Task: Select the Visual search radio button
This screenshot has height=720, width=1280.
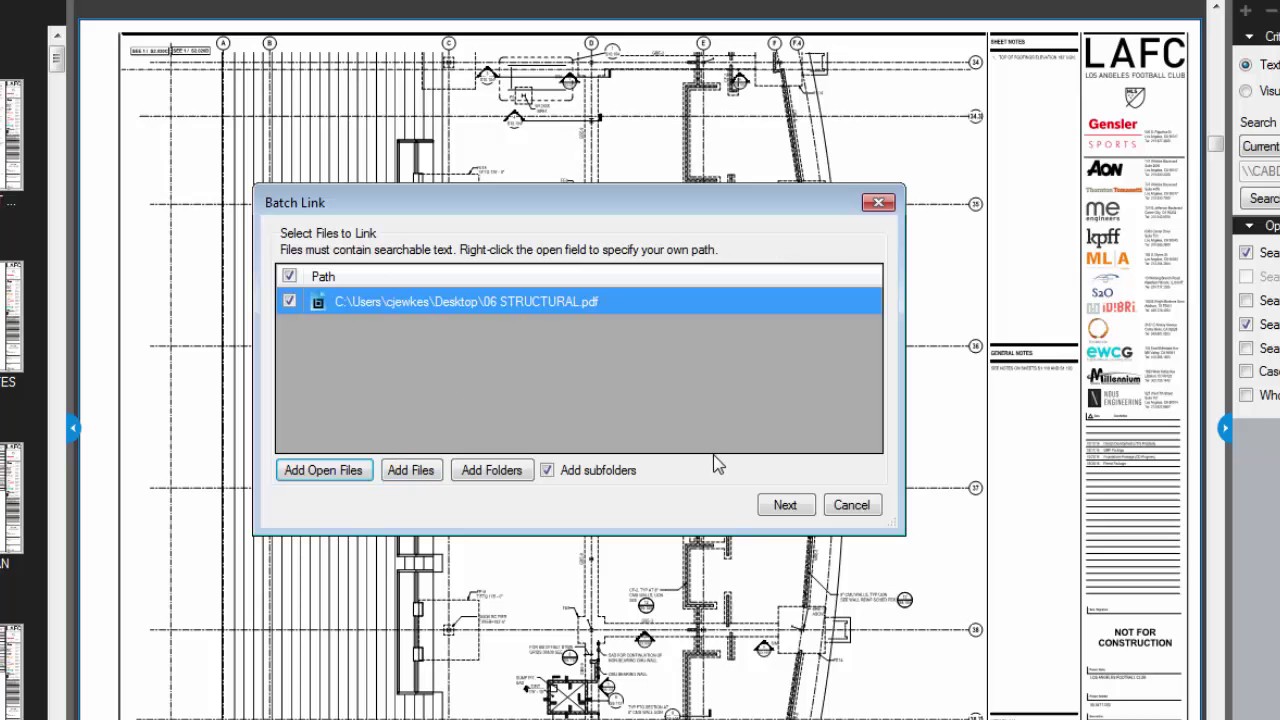Action: pos(1245,91)
